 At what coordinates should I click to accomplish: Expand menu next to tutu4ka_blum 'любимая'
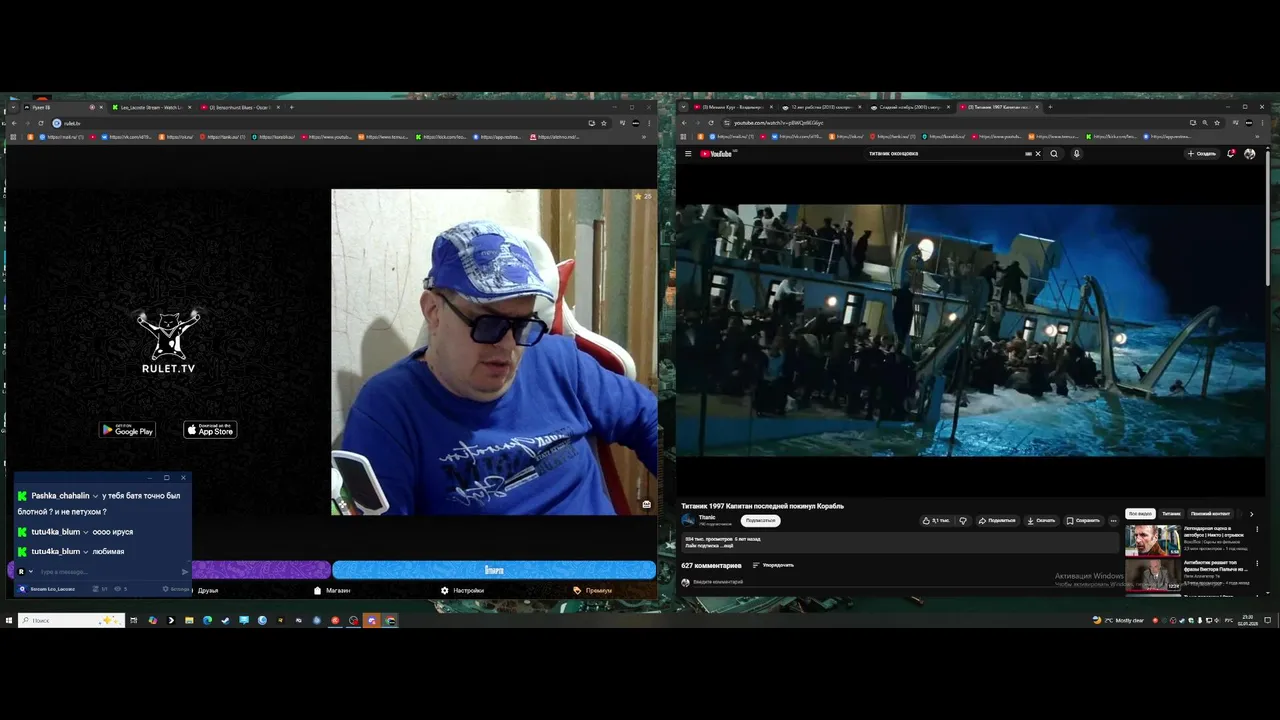click(86, 552)
